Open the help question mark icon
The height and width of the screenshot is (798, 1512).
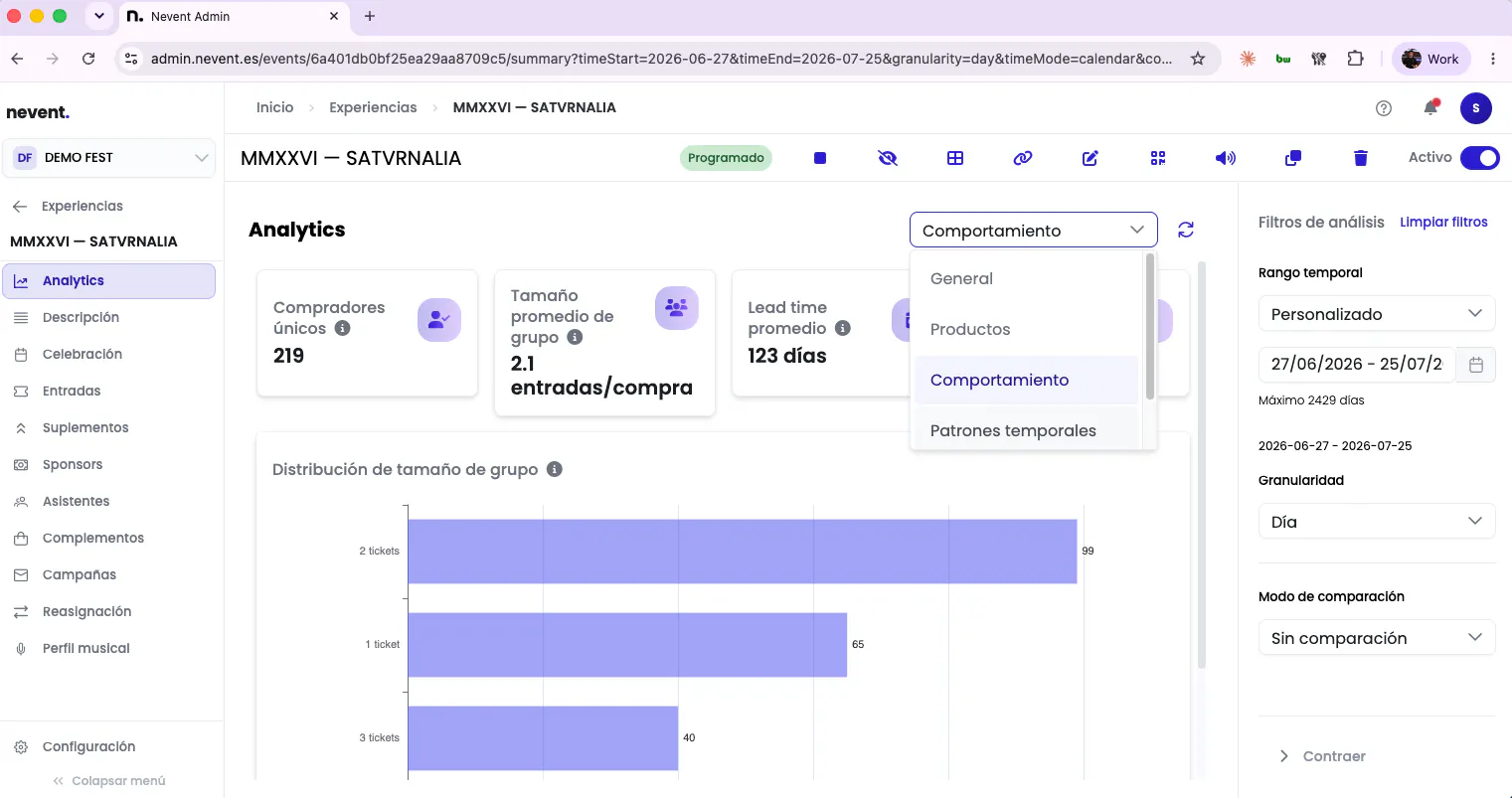tap(1384, 108)
